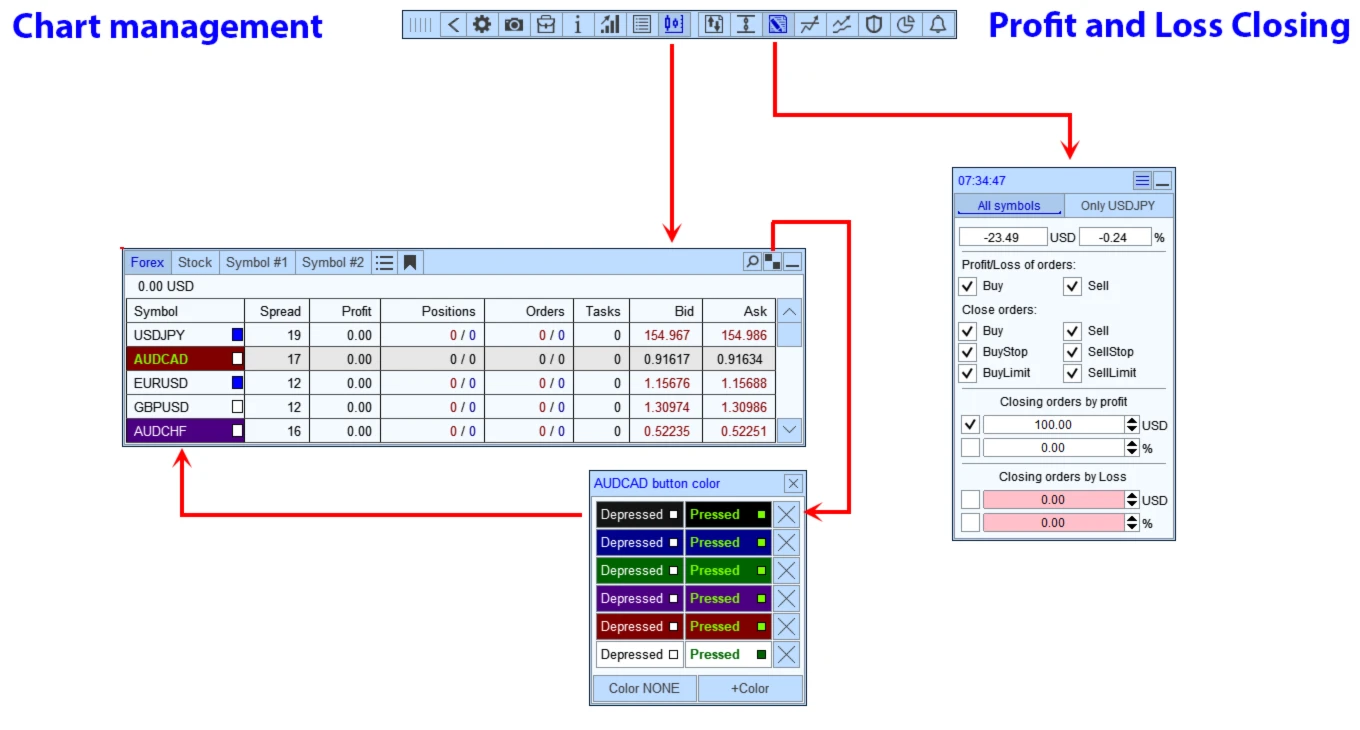Click the Color NONE button

[x=644, y=688]
